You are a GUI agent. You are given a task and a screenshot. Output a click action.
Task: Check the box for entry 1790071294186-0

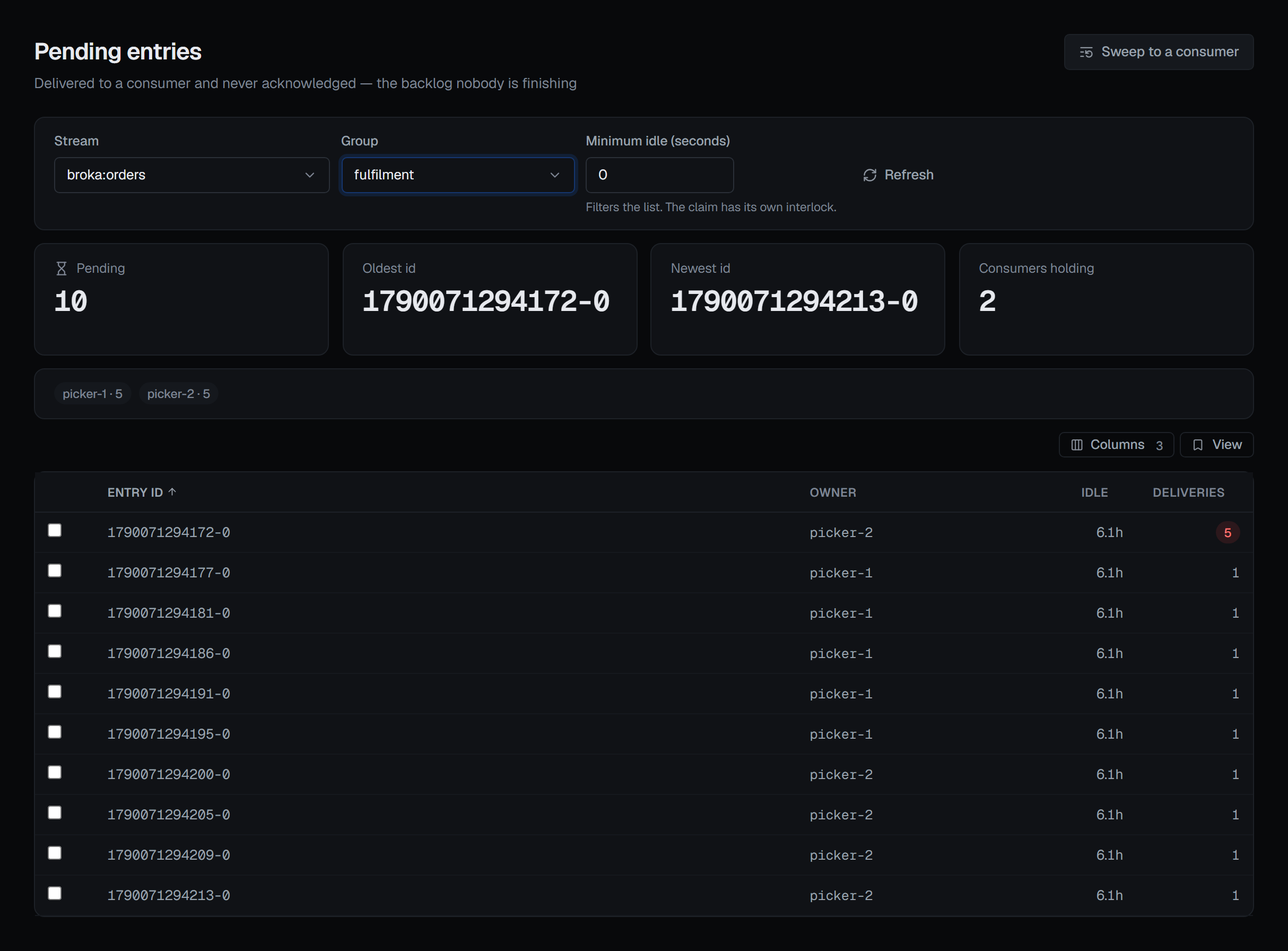pyautogui.click(x=55, y=651)
